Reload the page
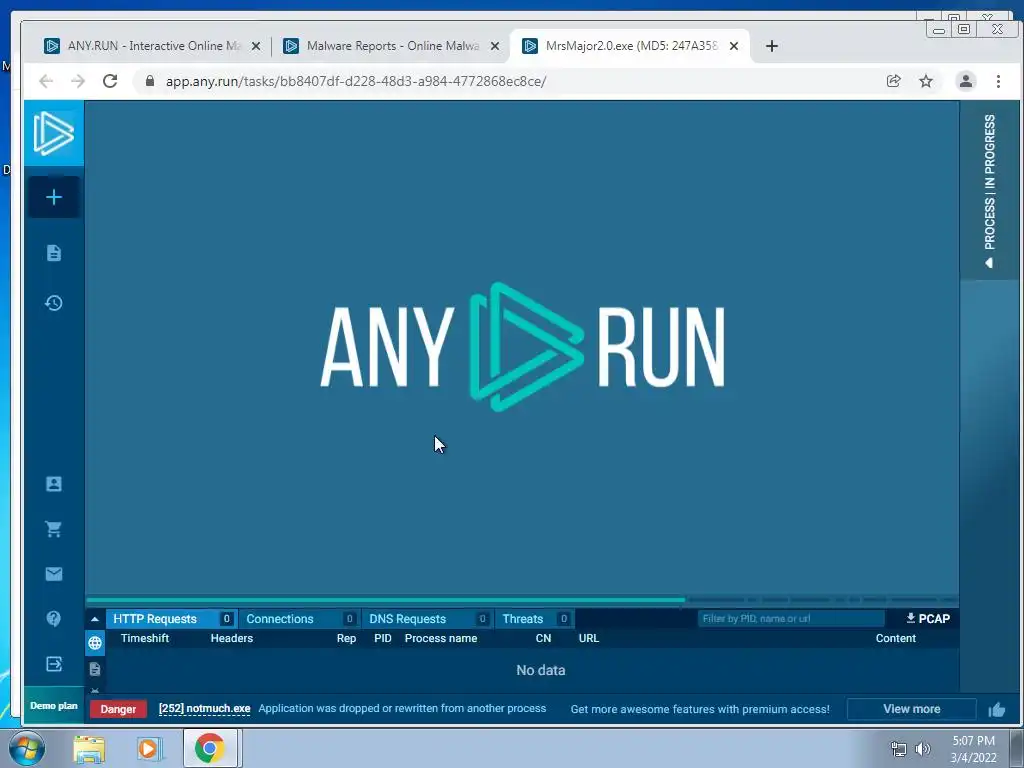This screenshot has height=768, width=1024. coord(110,81)
